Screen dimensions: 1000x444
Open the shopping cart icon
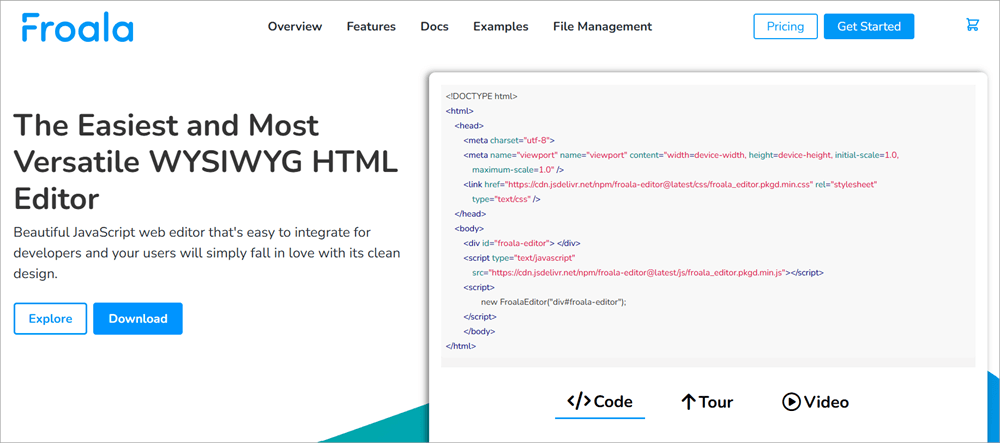(972, 26)
